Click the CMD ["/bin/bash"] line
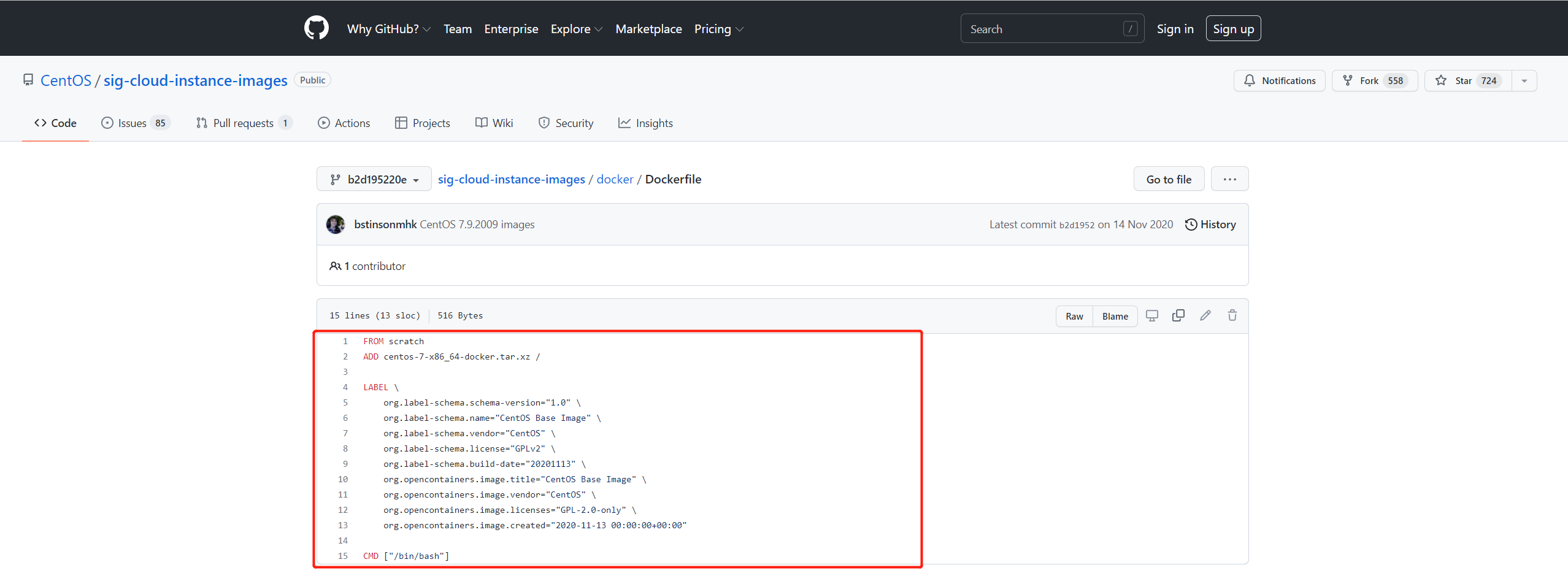This screenshot has width=1568, height=581. click(406, 556)
